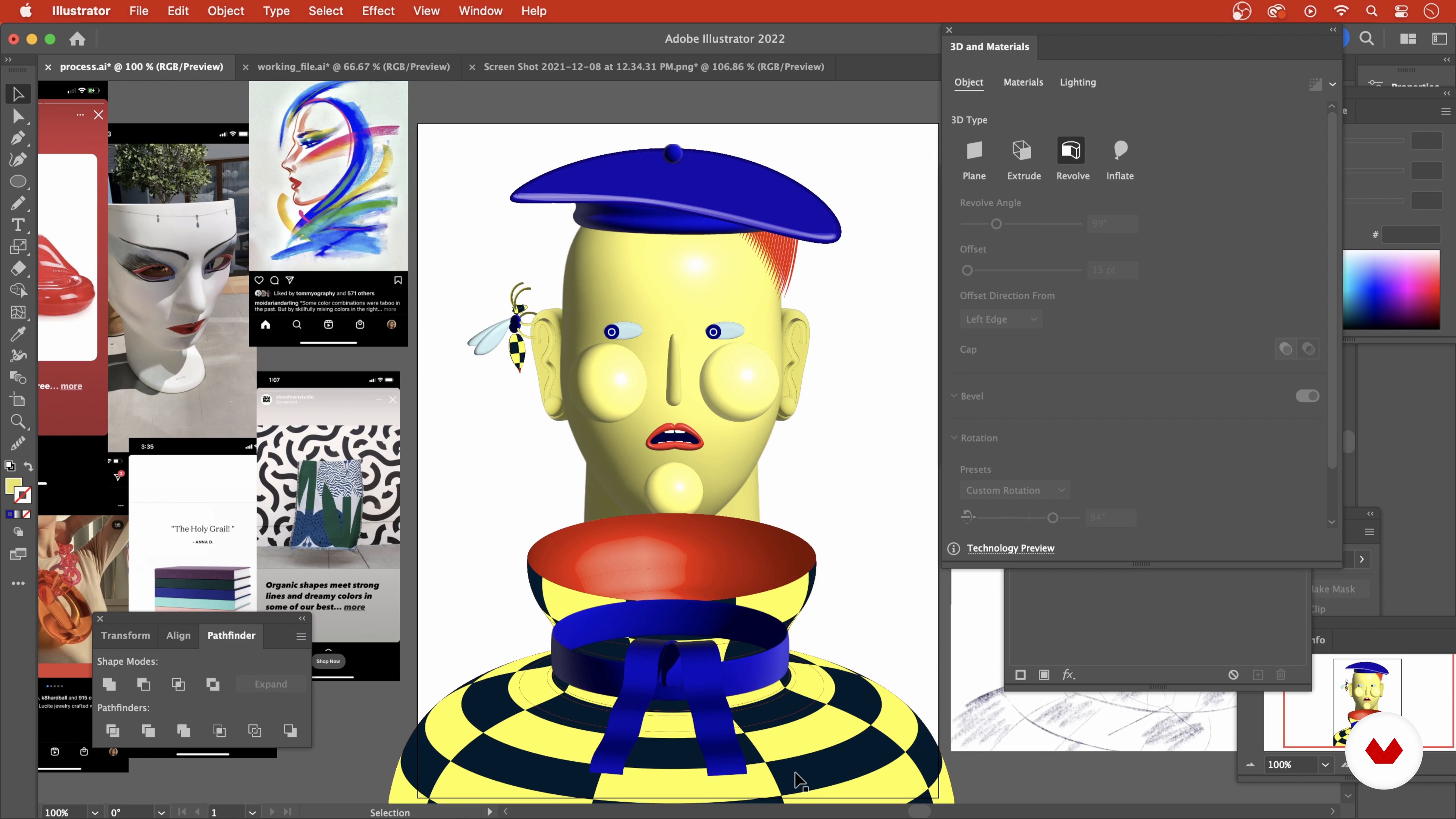Select the Pen tool
1456x819 pixels.
click(x=18, y=138)
